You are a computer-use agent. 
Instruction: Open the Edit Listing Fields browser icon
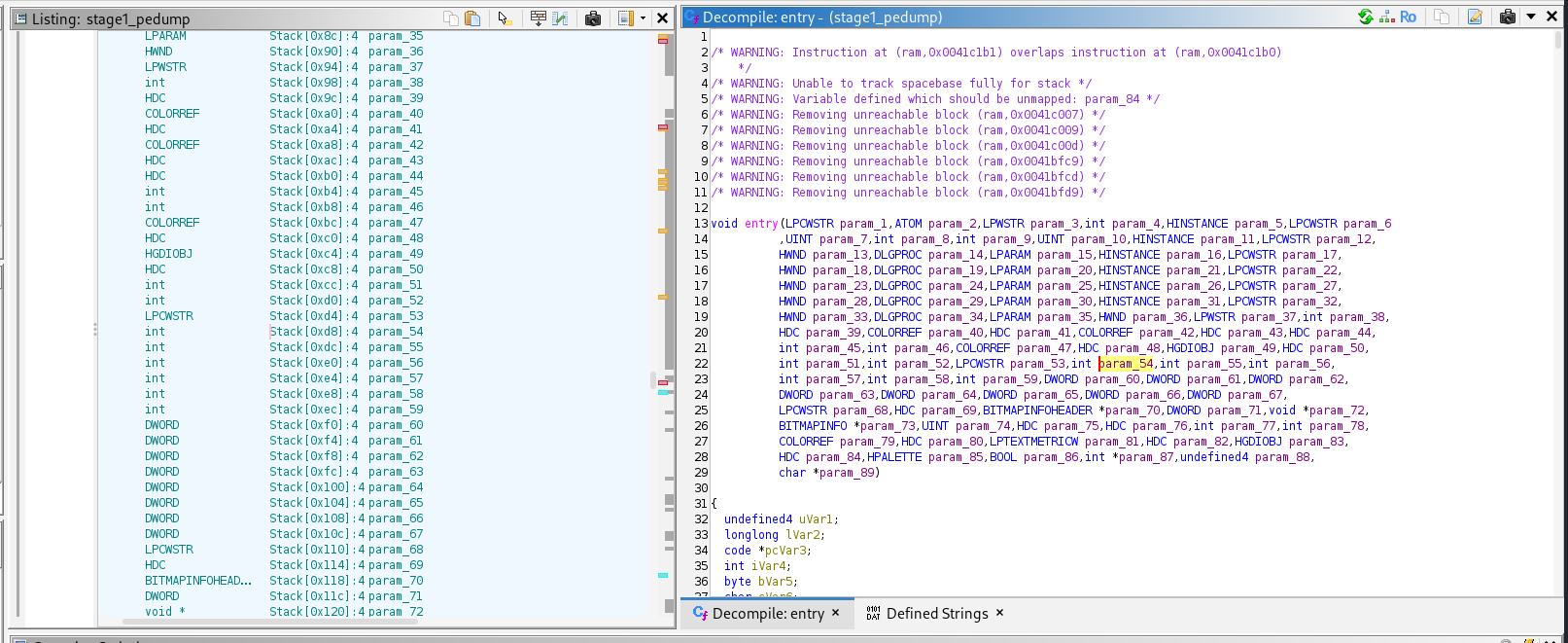pyautogui.click(x=539, y=18)
